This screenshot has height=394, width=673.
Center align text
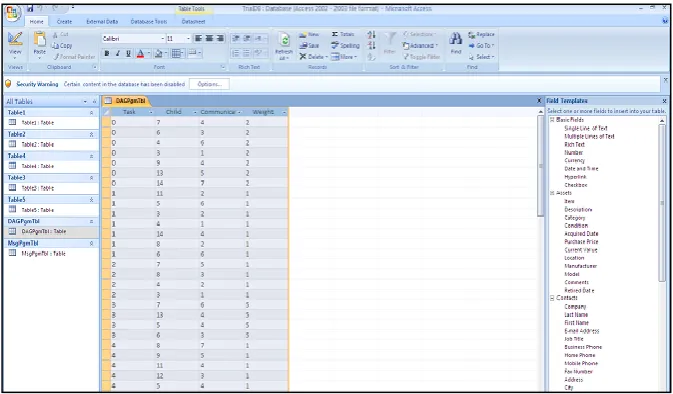209,39
